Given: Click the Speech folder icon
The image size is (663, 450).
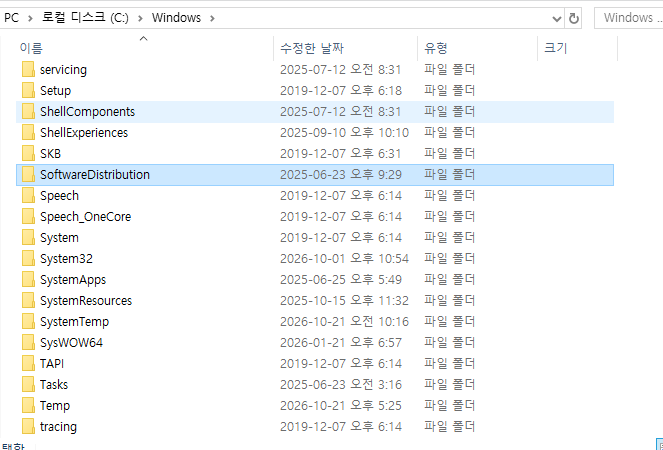Looking at the screenshot, I should click(x=28, y=195).
